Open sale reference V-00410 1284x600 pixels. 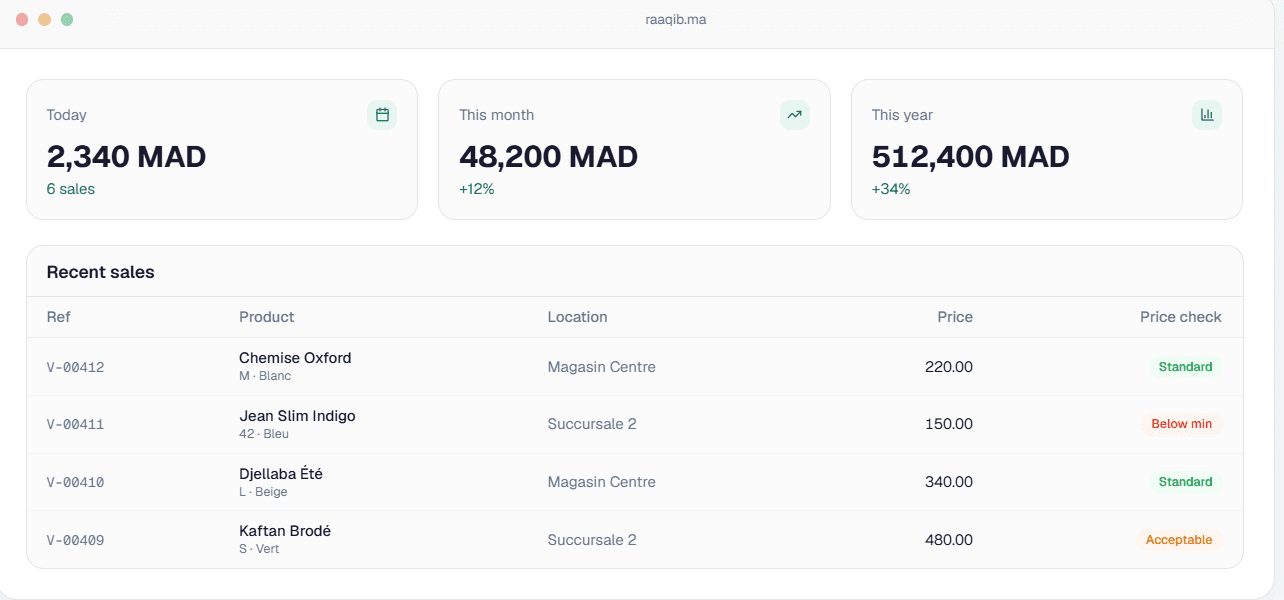[76, 482]
